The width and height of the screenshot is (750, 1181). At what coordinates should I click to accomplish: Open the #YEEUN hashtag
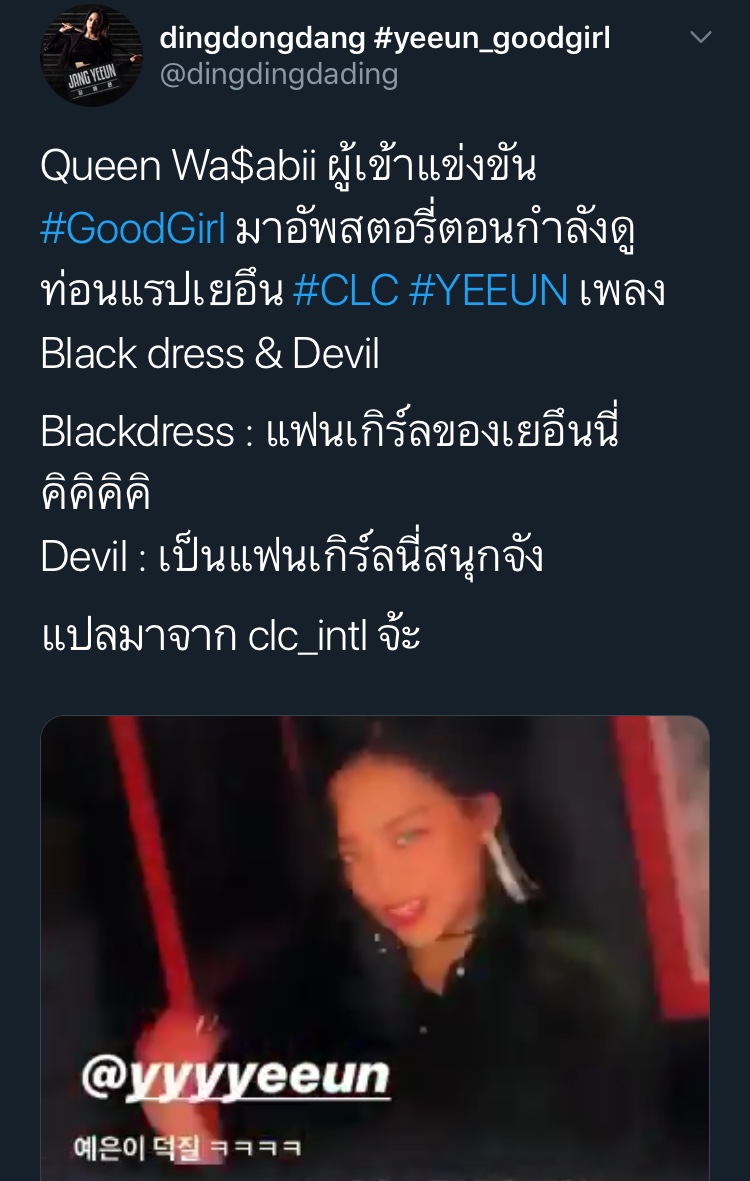click(x=489, y=291)
